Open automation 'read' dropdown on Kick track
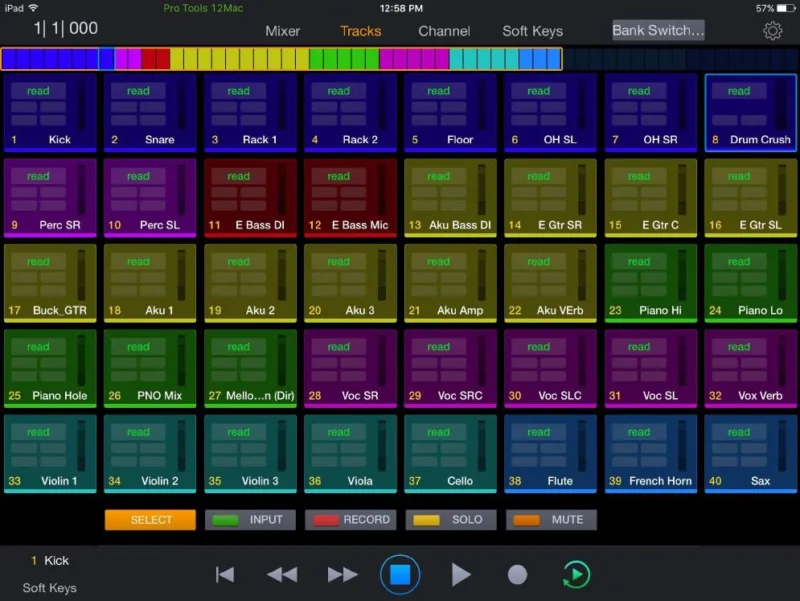This screenshot has width=800, height=601. point(38,91)
